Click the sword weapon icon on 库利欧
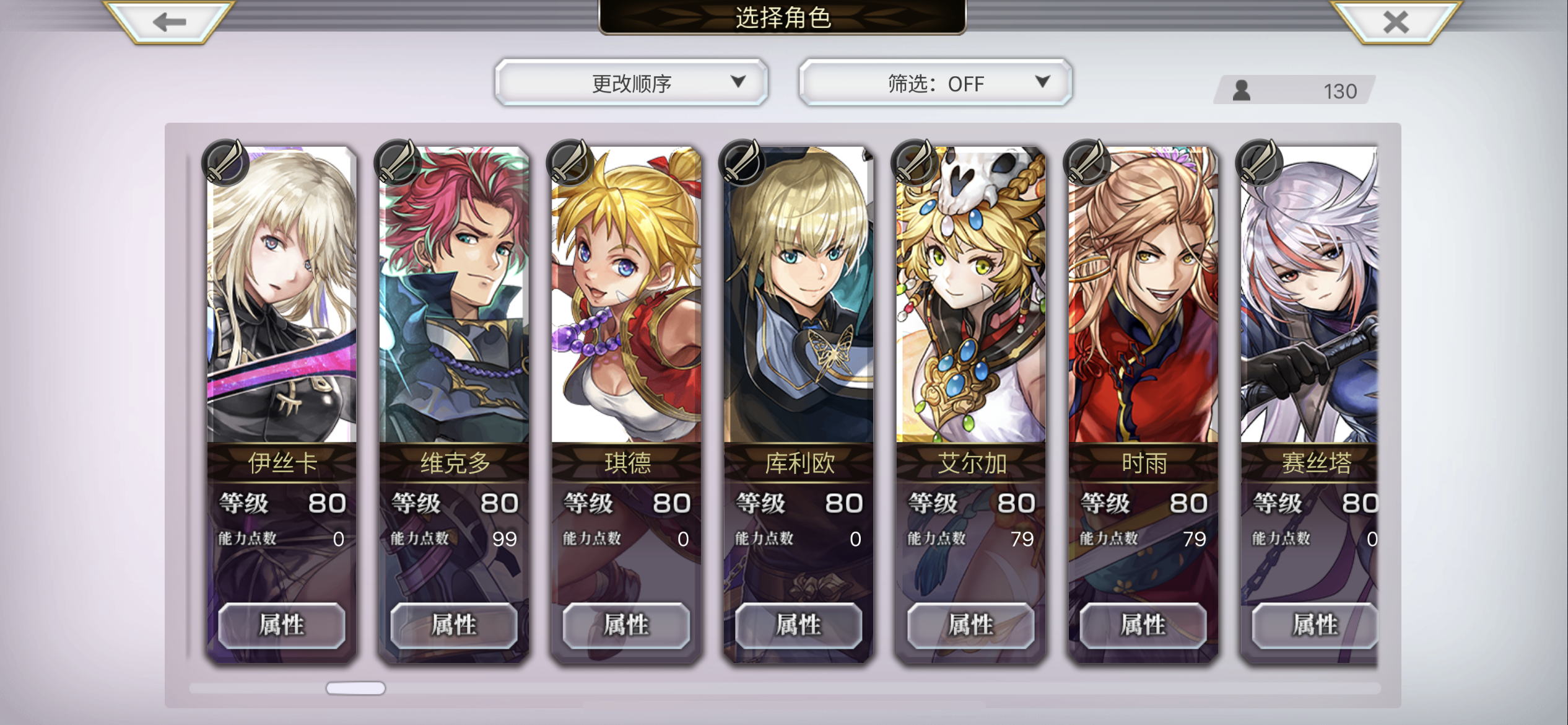This screenshot has width=1568, height=725. click(x=742, y=163)
